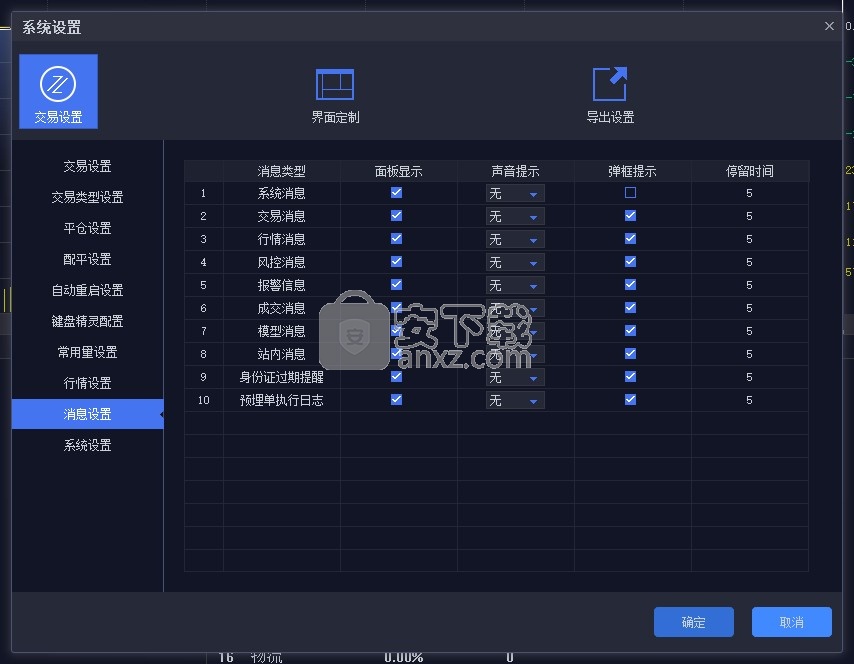This screenshot has width=854, height=664.
Task: Uncheck 面板显示 for 预埋单执行日志
Action: pyautogui.click(x=396, y=399)
